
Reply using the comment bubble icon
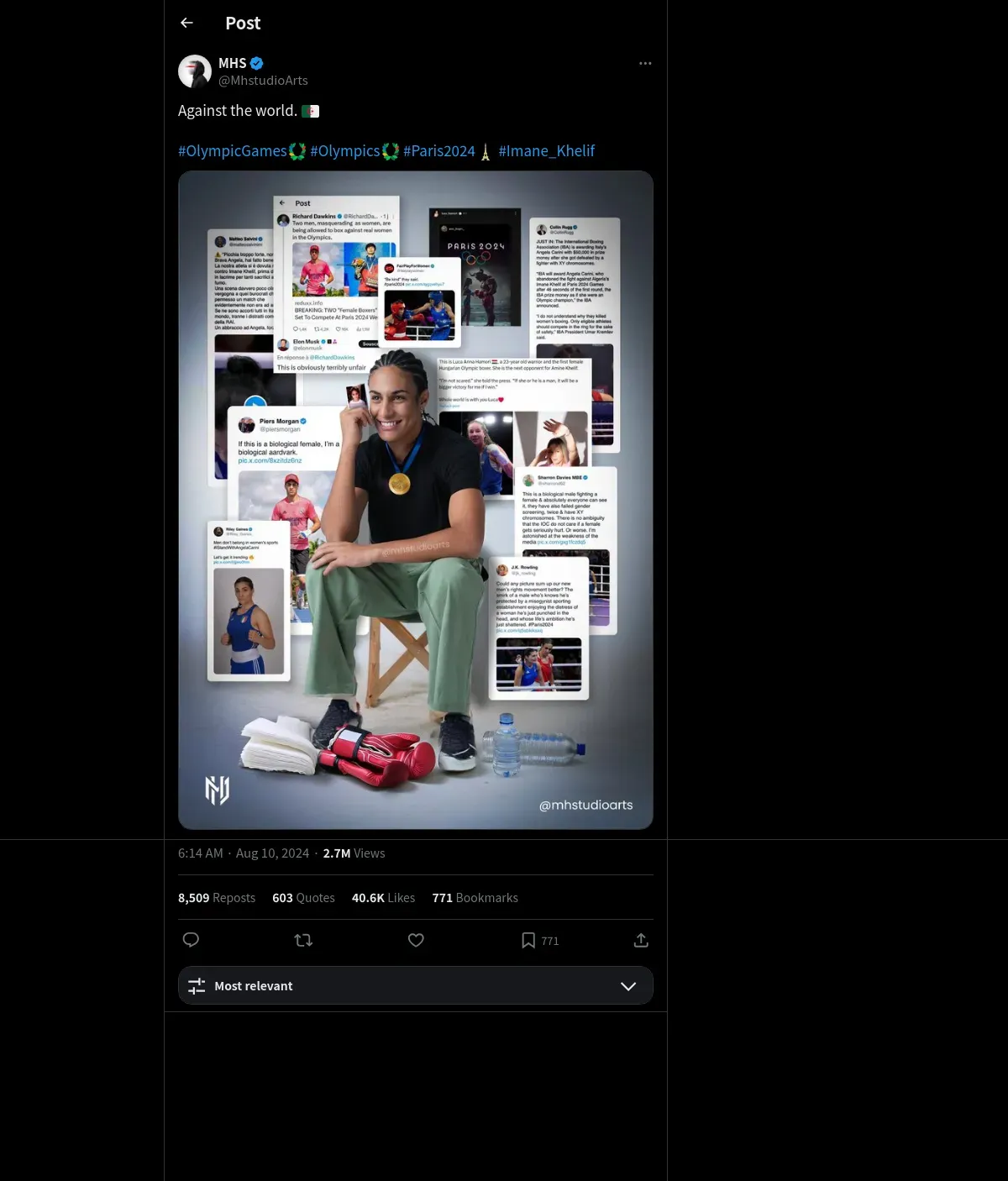coord(191,940)
